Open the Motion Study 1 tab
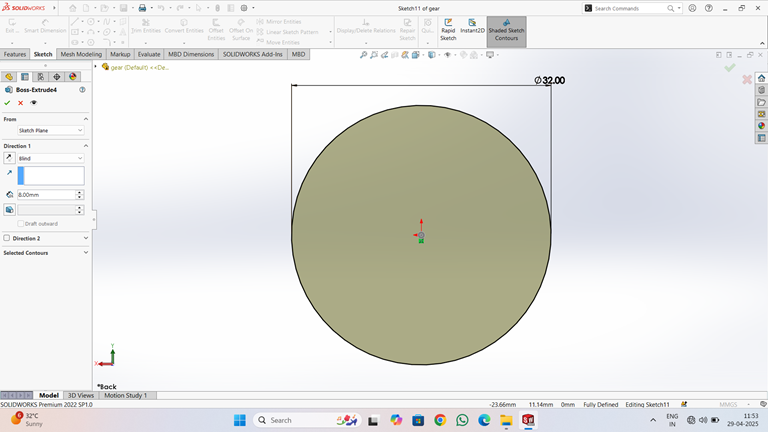This screenshot has width=768, height=432. (125, 395)
